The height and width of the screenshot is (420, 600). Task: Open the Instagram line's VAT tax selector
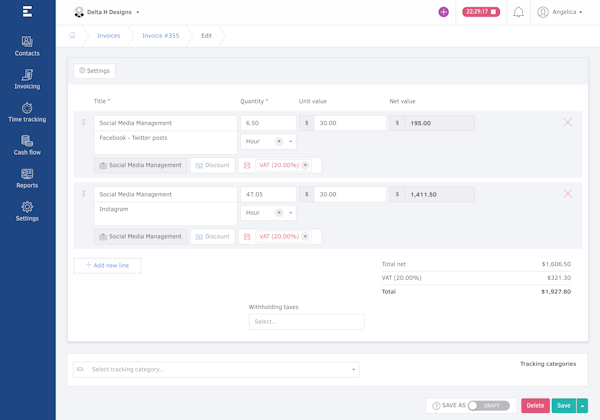click(x=280, y=236)
